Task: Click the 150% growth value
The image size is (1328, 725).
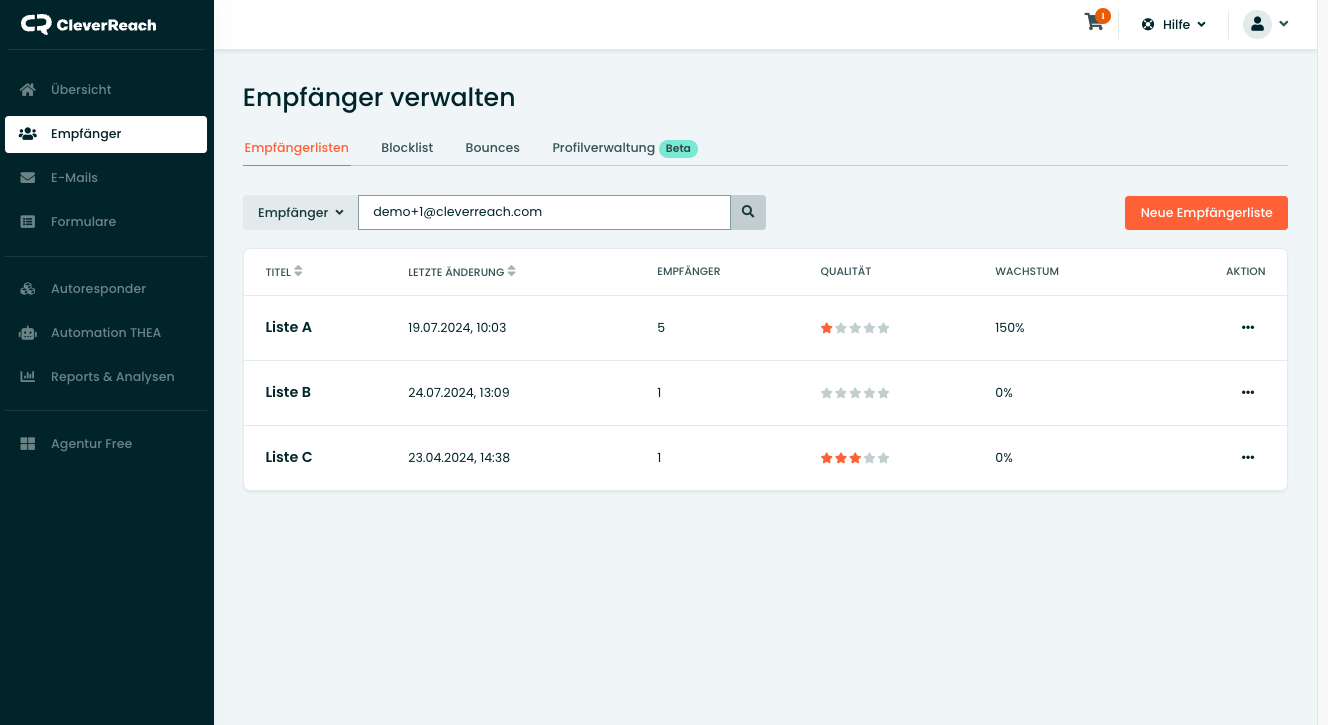Action: click(x=1009, y=327)
